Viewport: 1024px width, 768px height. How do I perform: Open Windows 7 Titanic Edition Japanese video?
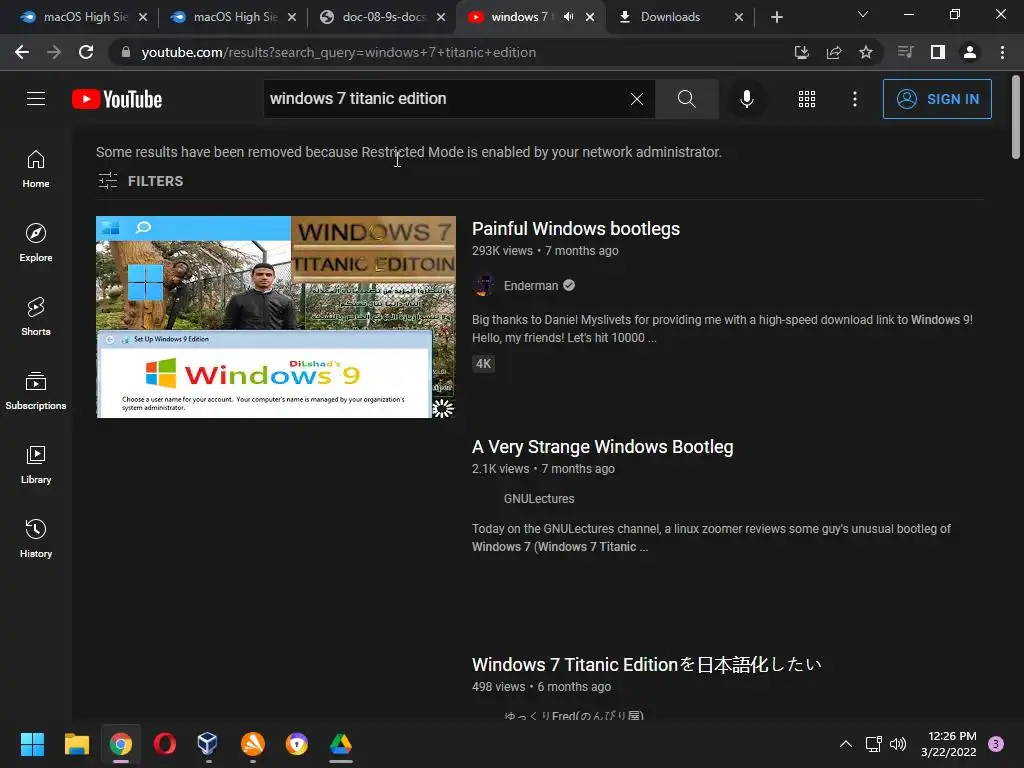pyautogui.click(x=646, y=665)
